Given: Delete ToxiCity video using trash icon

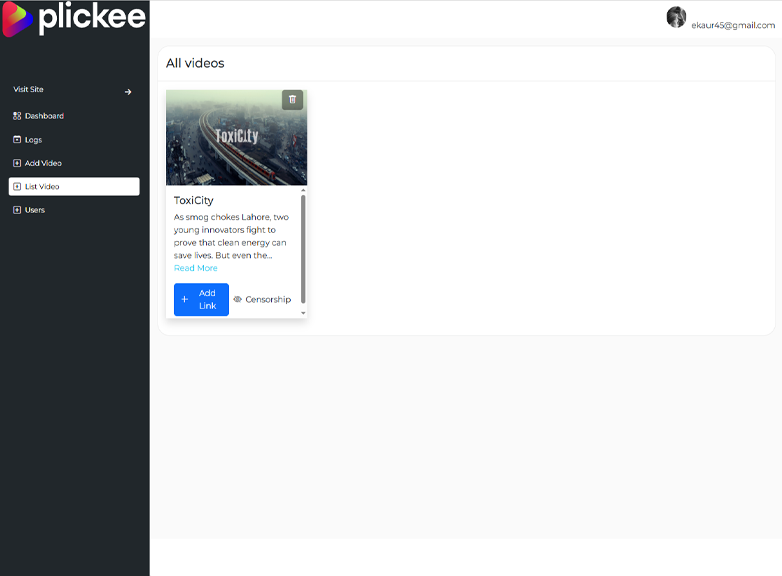Looking at the screenshot, I should [x=292, y=99].
